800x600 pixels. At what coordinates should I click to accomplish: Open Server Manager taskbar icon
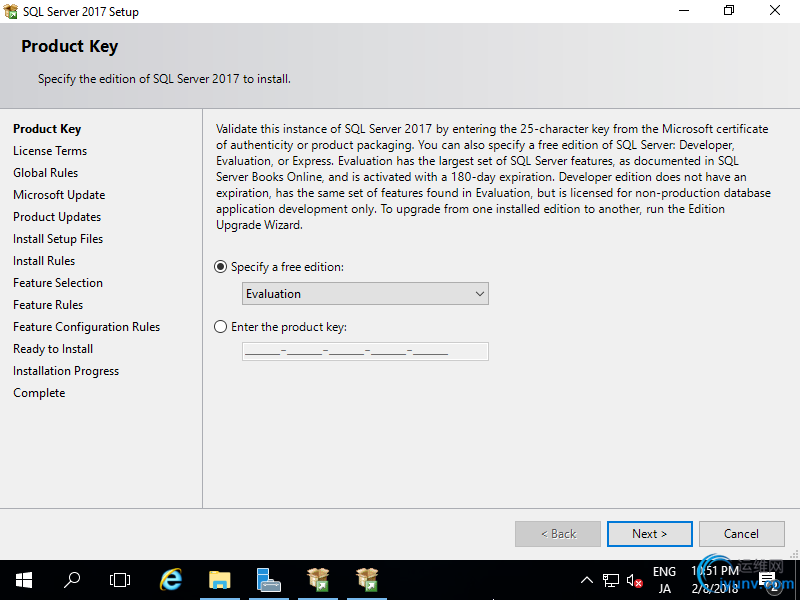click(268, 580)
